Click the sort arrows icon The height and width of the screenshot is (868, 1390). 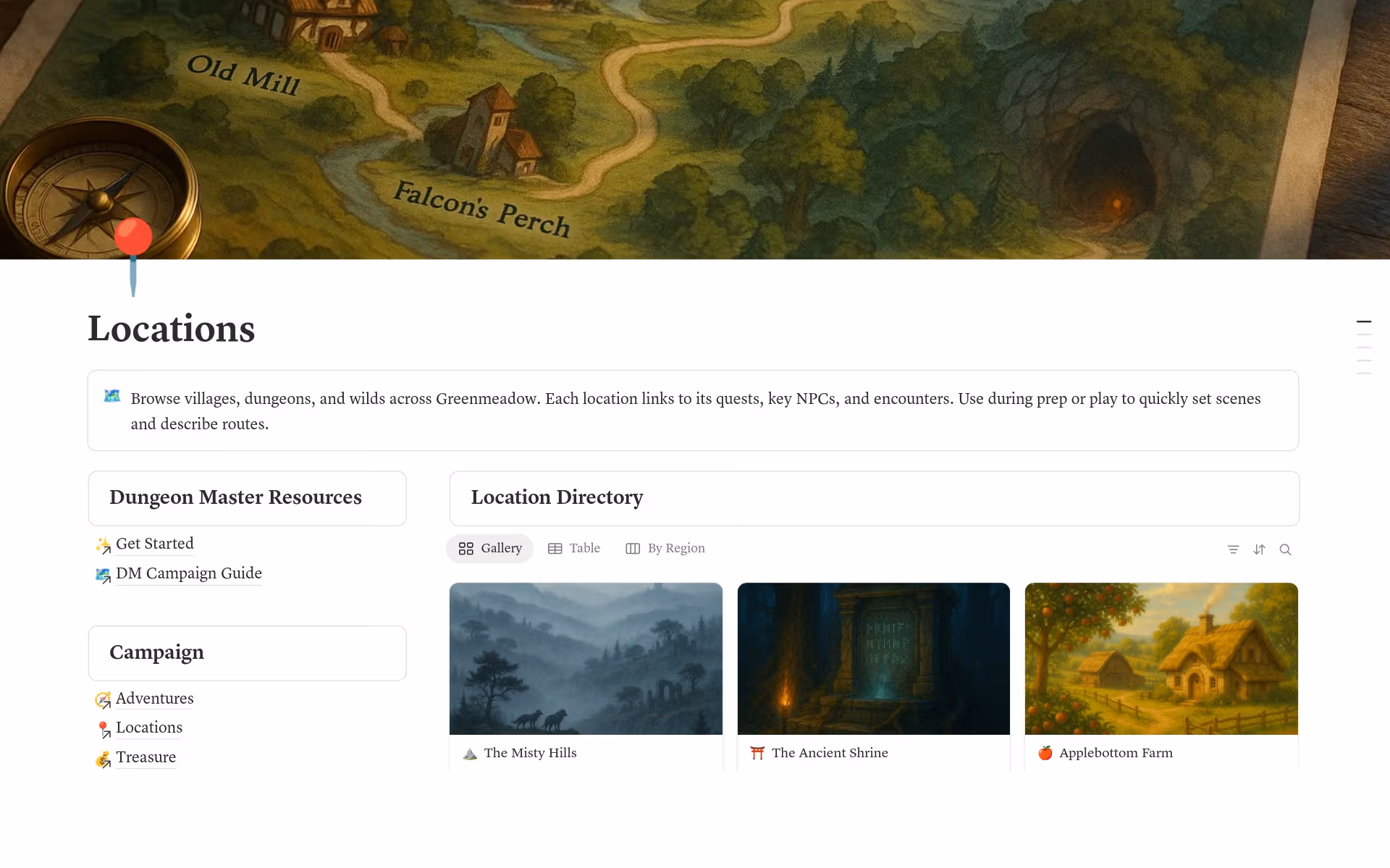(1259, 549)
